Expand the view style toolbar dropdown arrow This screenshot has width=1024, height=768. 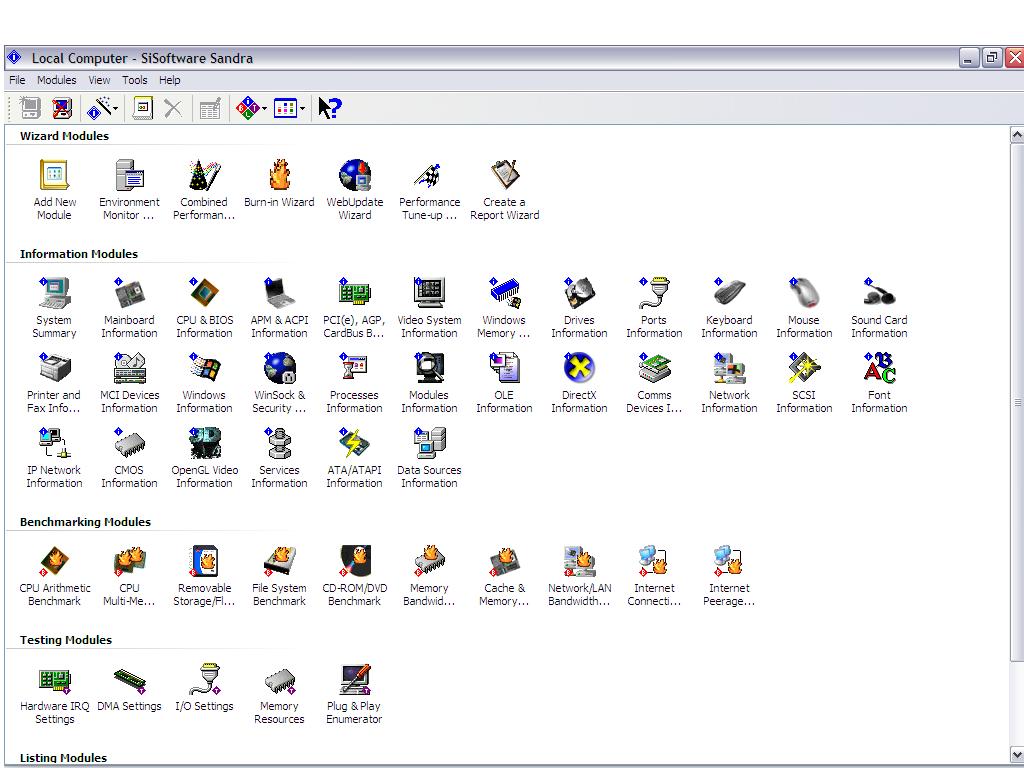[x=302, y=108]
